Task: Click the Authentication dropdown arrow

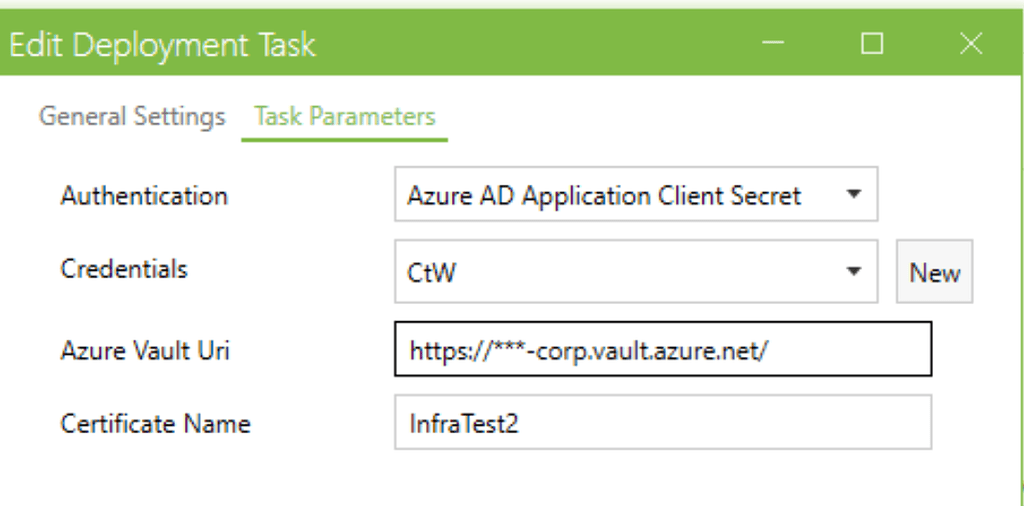Action: 853,194
